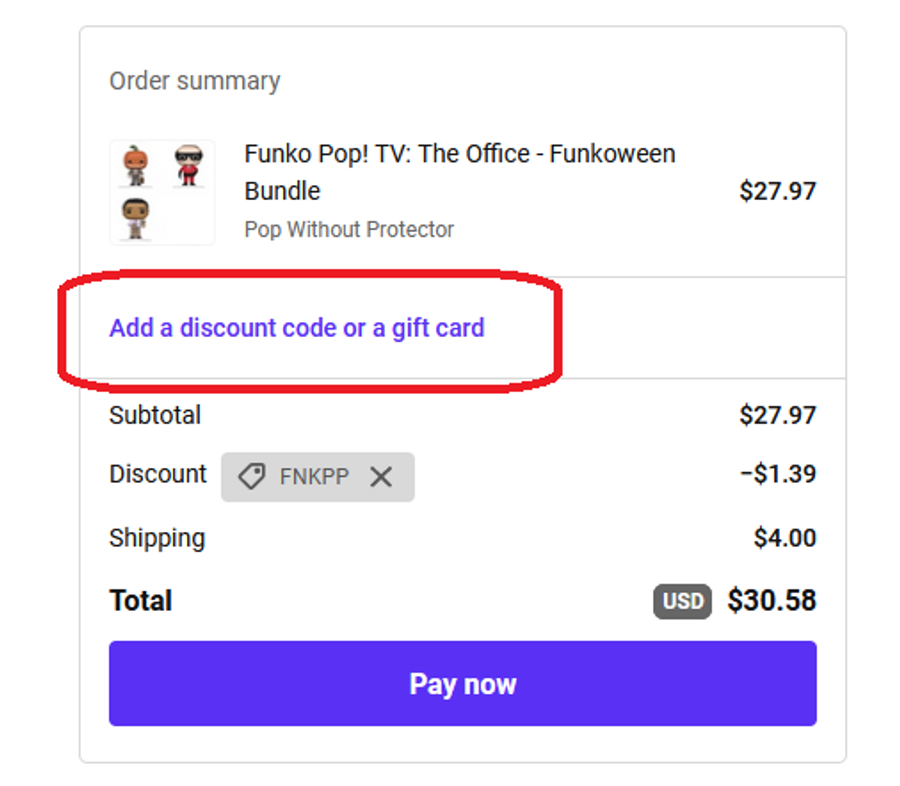900x786 pixels.
Task: Click the −$1.39 discount amount
Action: point(777,474)
